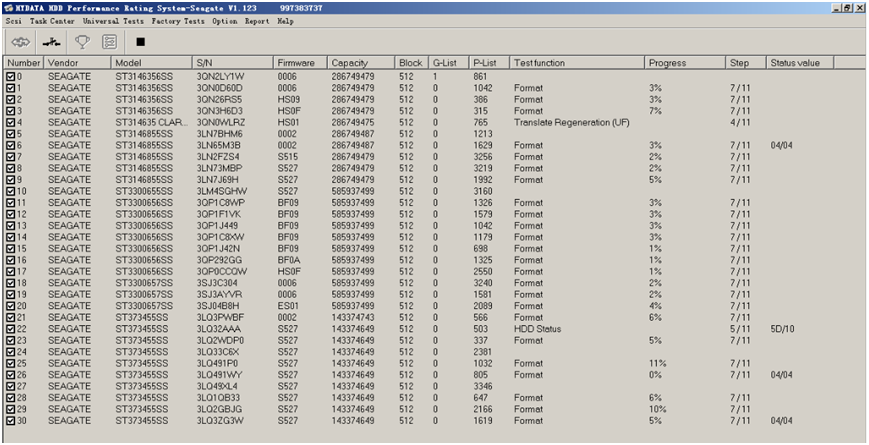Screen dimensions: 869x445
Task: Toggle the checkbox for drive 10
Action: pos(11,191)
